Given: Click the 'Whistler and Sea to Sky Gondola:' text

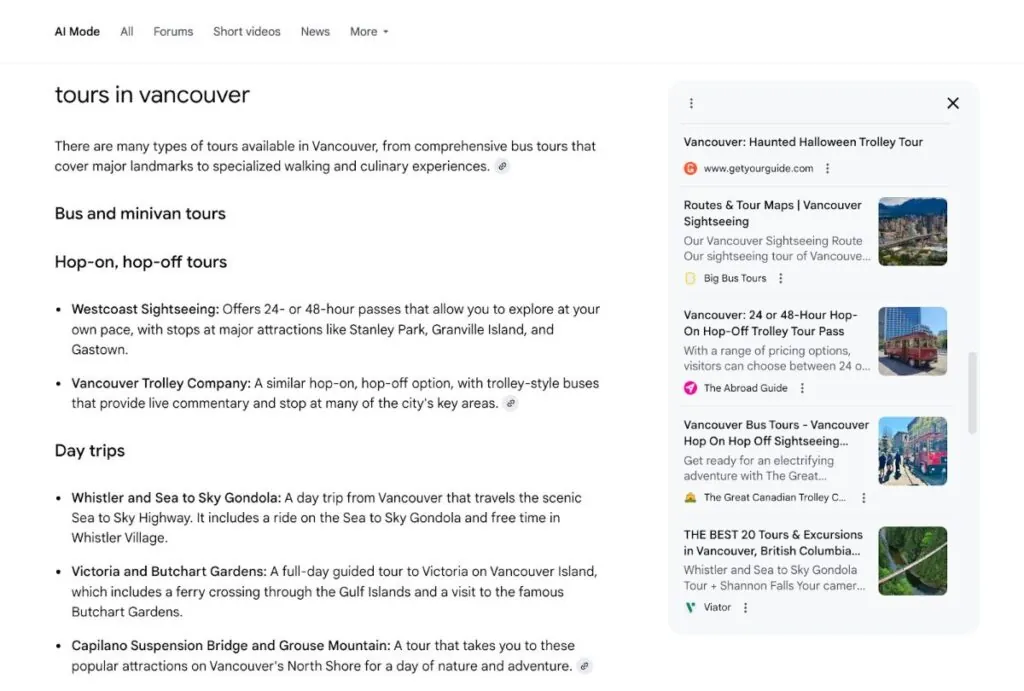Looking at the screenshot, I should coord(176,498).
